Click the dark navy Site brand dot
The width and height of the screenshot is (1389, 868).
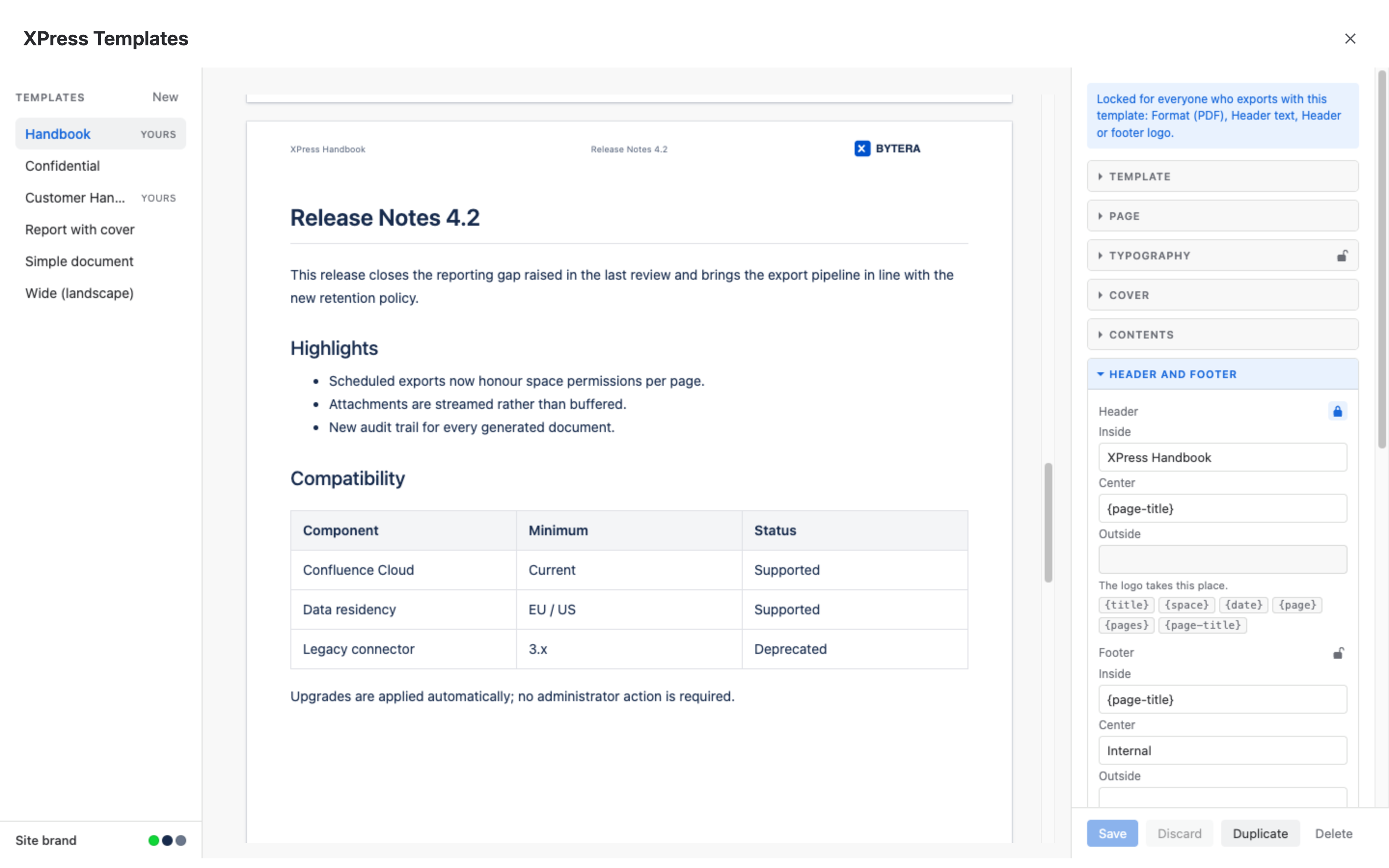click(167, 841)
